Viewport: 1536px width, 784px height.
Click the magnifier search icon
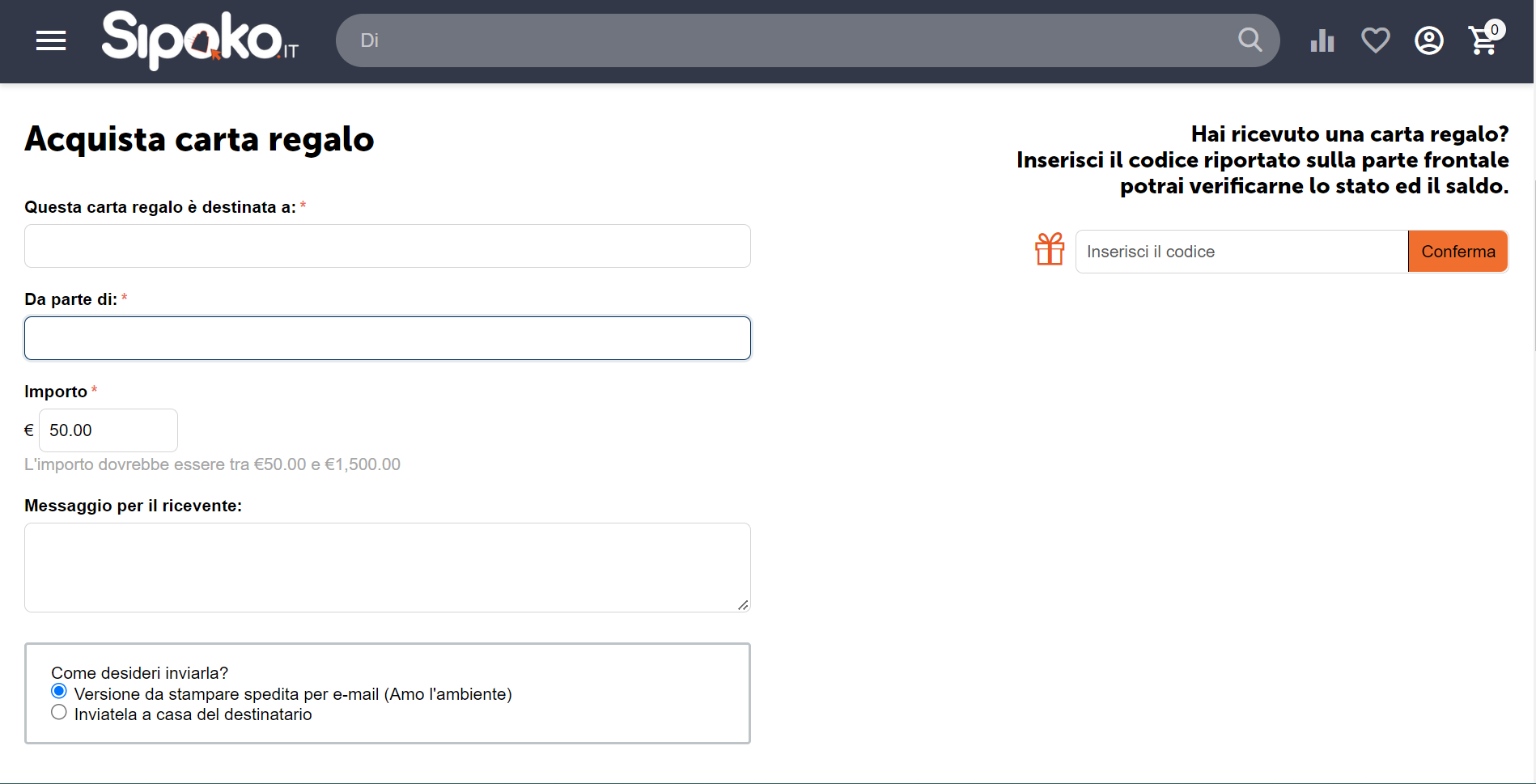pos(1250,40)
